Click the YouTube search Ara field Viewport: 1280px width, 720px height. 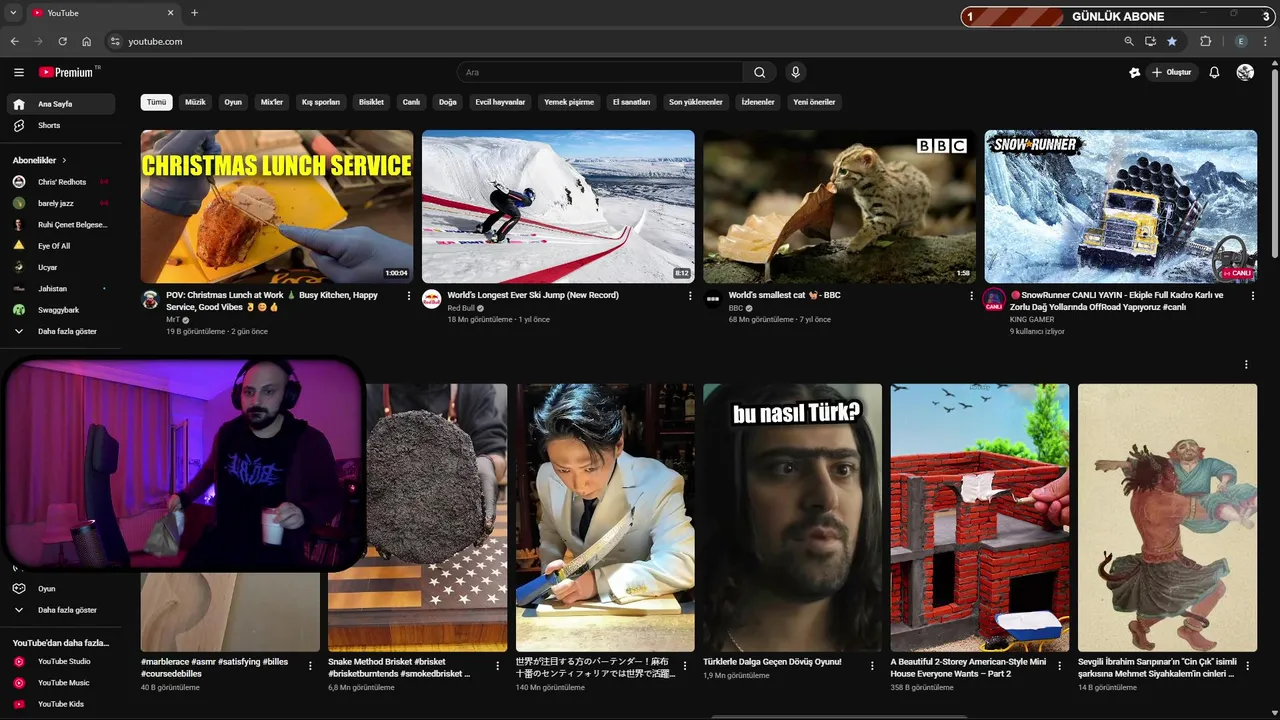(600, 72)
